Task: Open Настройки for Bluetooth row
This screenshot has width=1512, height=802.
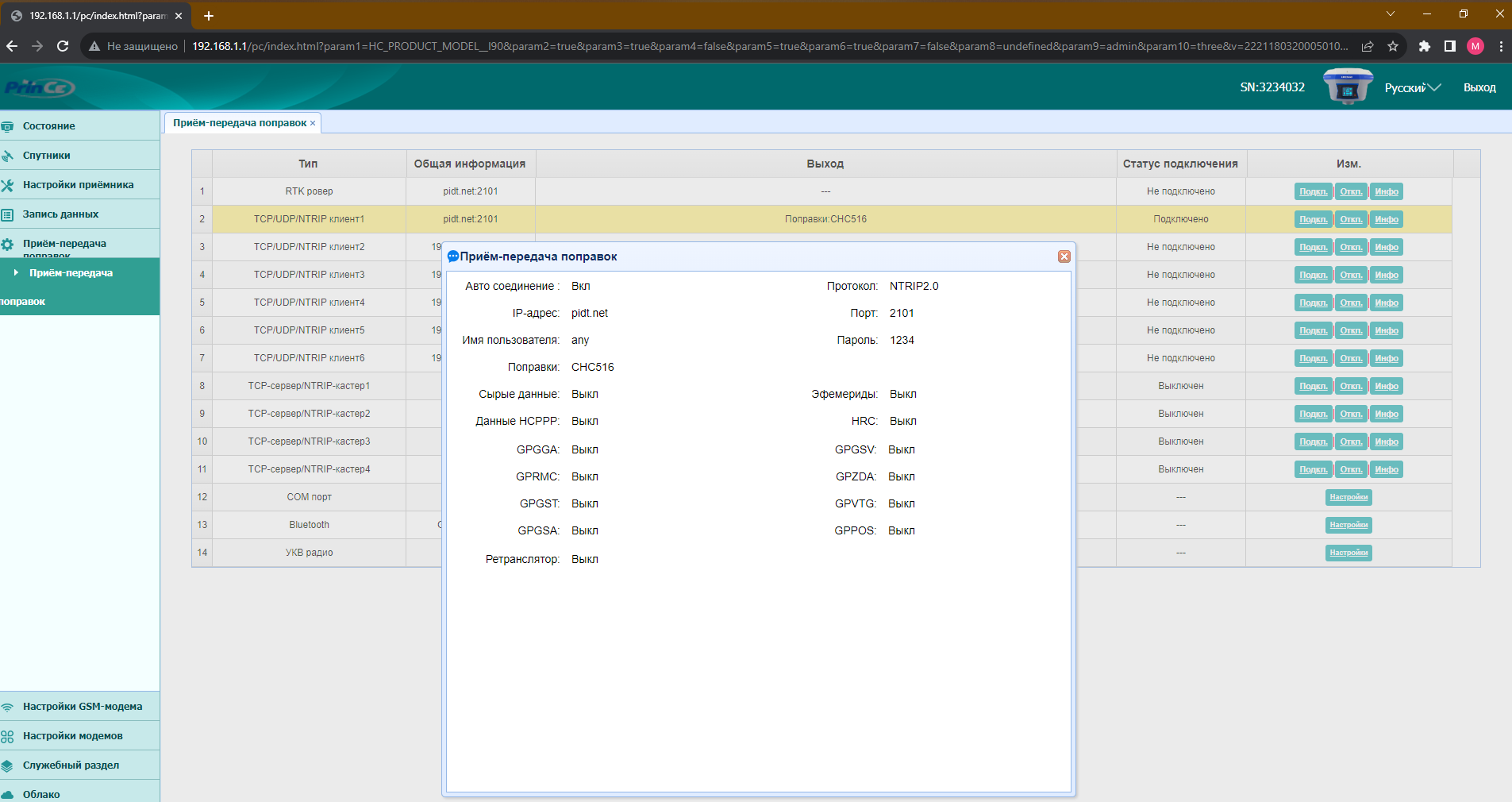Action: (1348, 525)
